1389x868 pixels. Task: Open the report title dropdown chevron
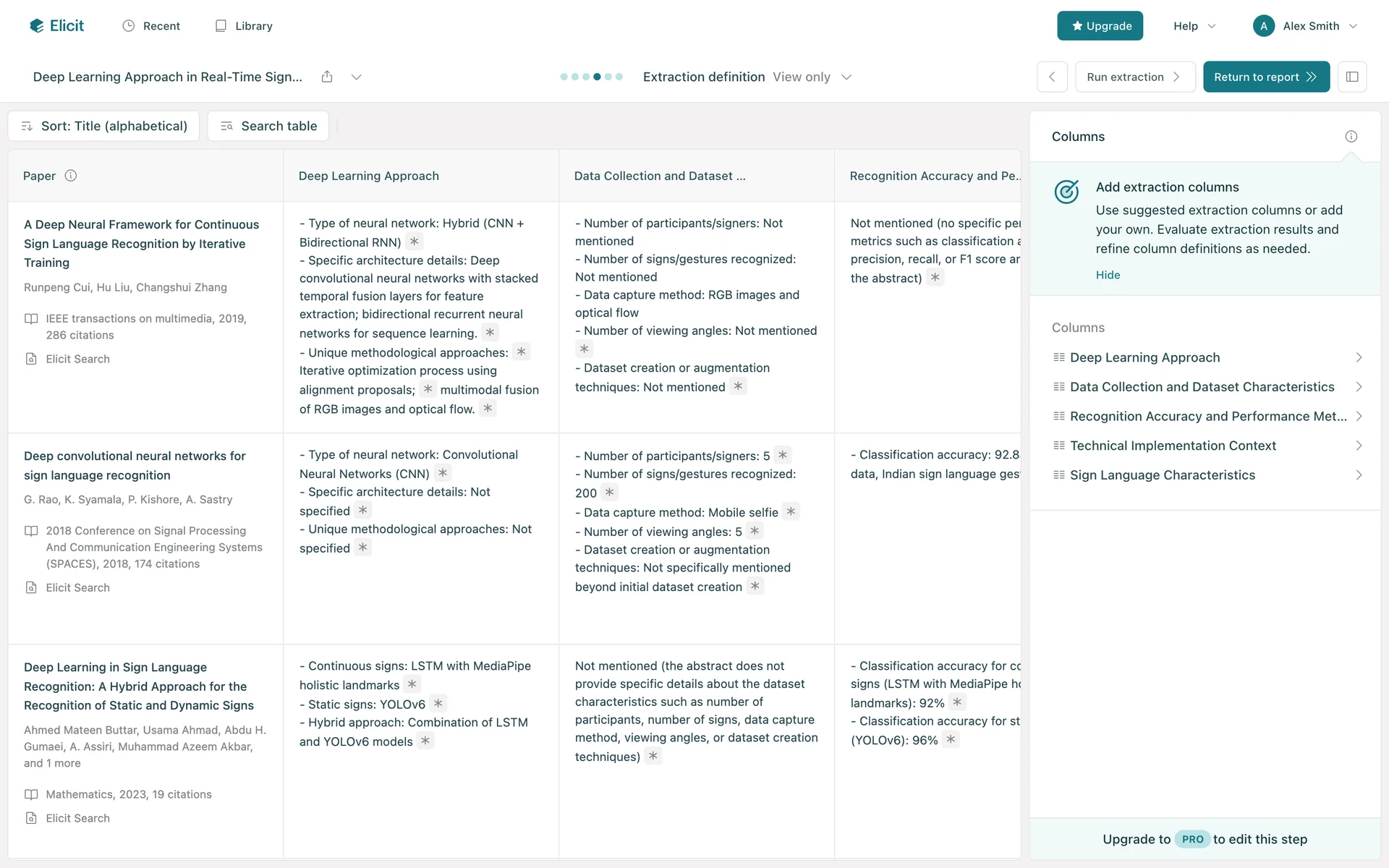tap(356, 77)
